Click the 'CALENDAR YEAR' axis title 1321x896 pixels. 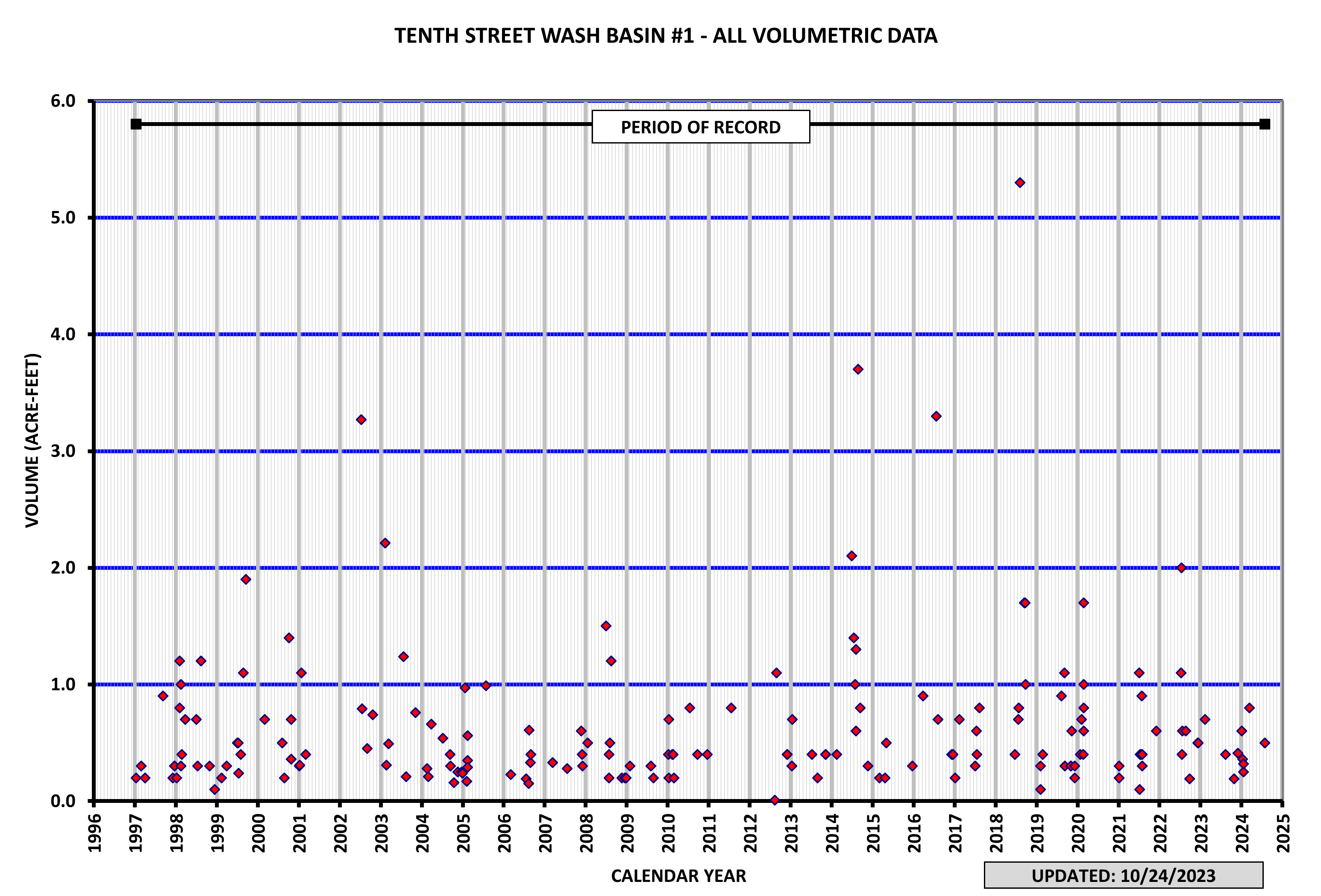click(x=678, y=876)
